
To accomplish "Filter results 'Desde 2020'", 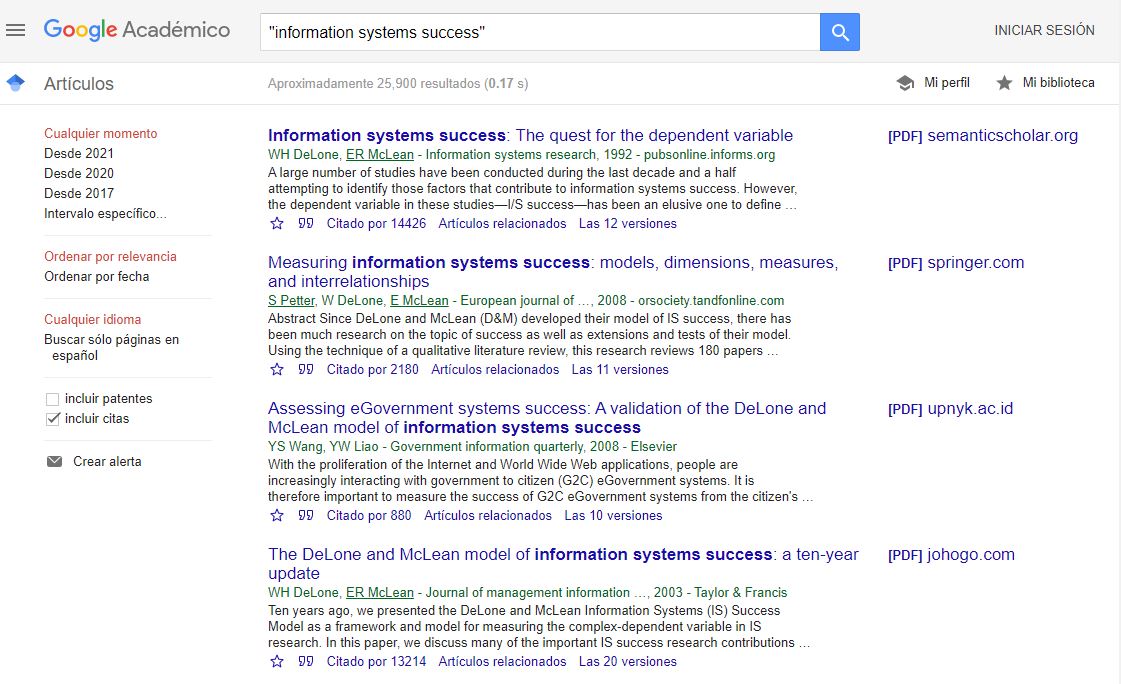I will 79,174.
